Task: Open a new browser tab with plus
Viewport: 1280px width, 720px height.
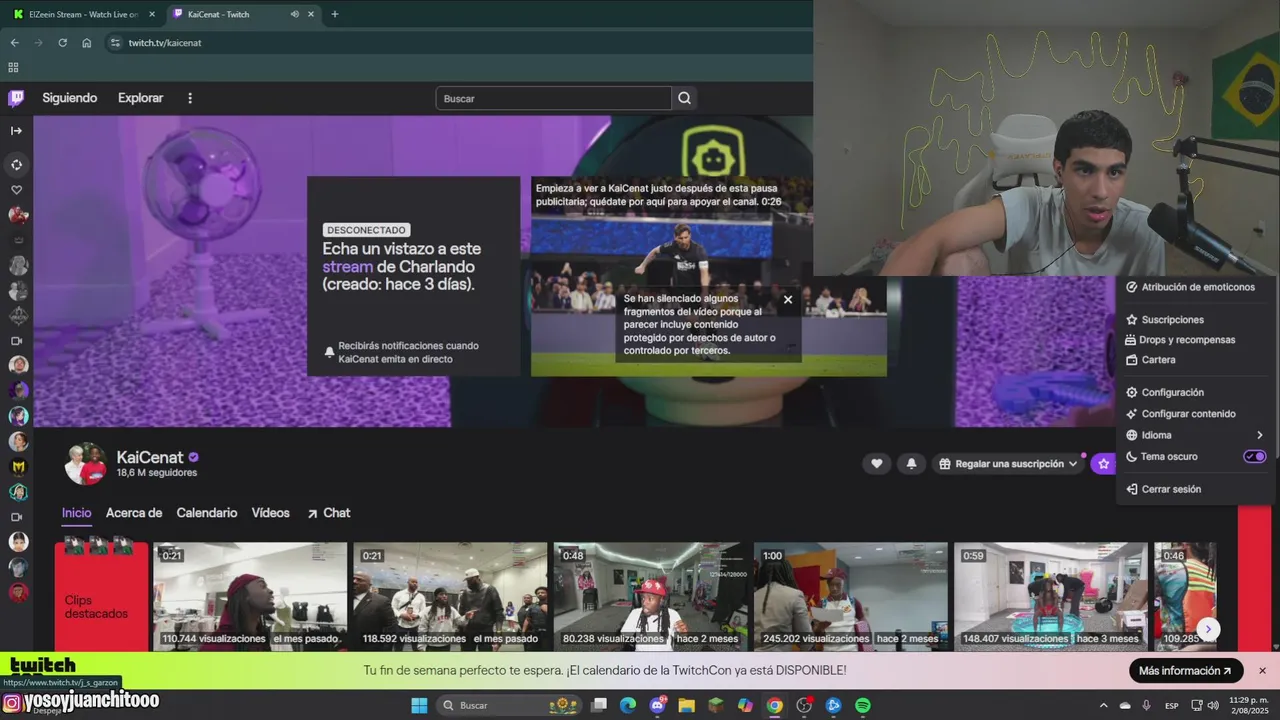Action: [334, 14]
